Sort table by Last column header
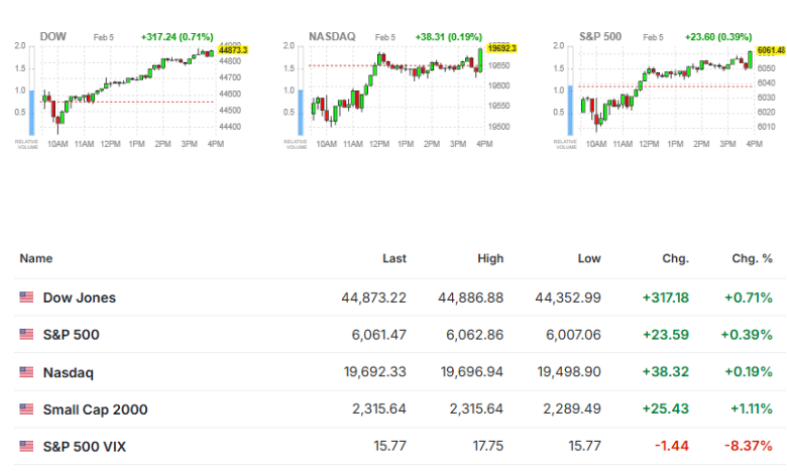787x472 pixels. (394, 259)
